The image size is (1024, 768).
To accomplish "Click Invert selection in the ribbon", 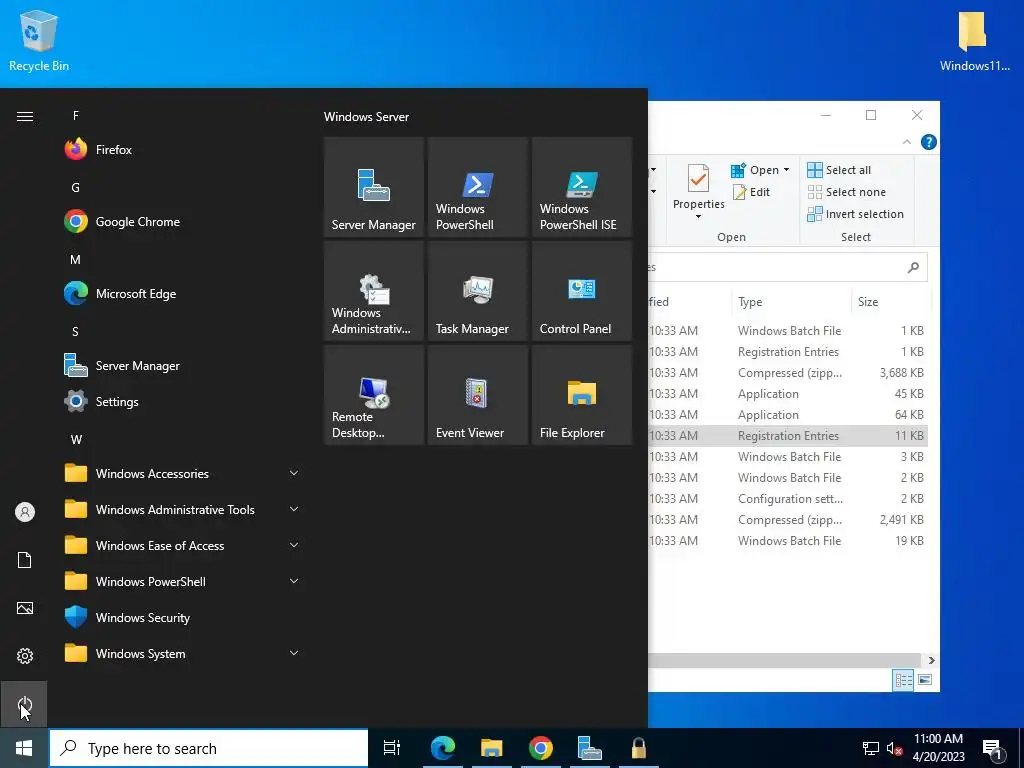I will click(x=856, y=214).
